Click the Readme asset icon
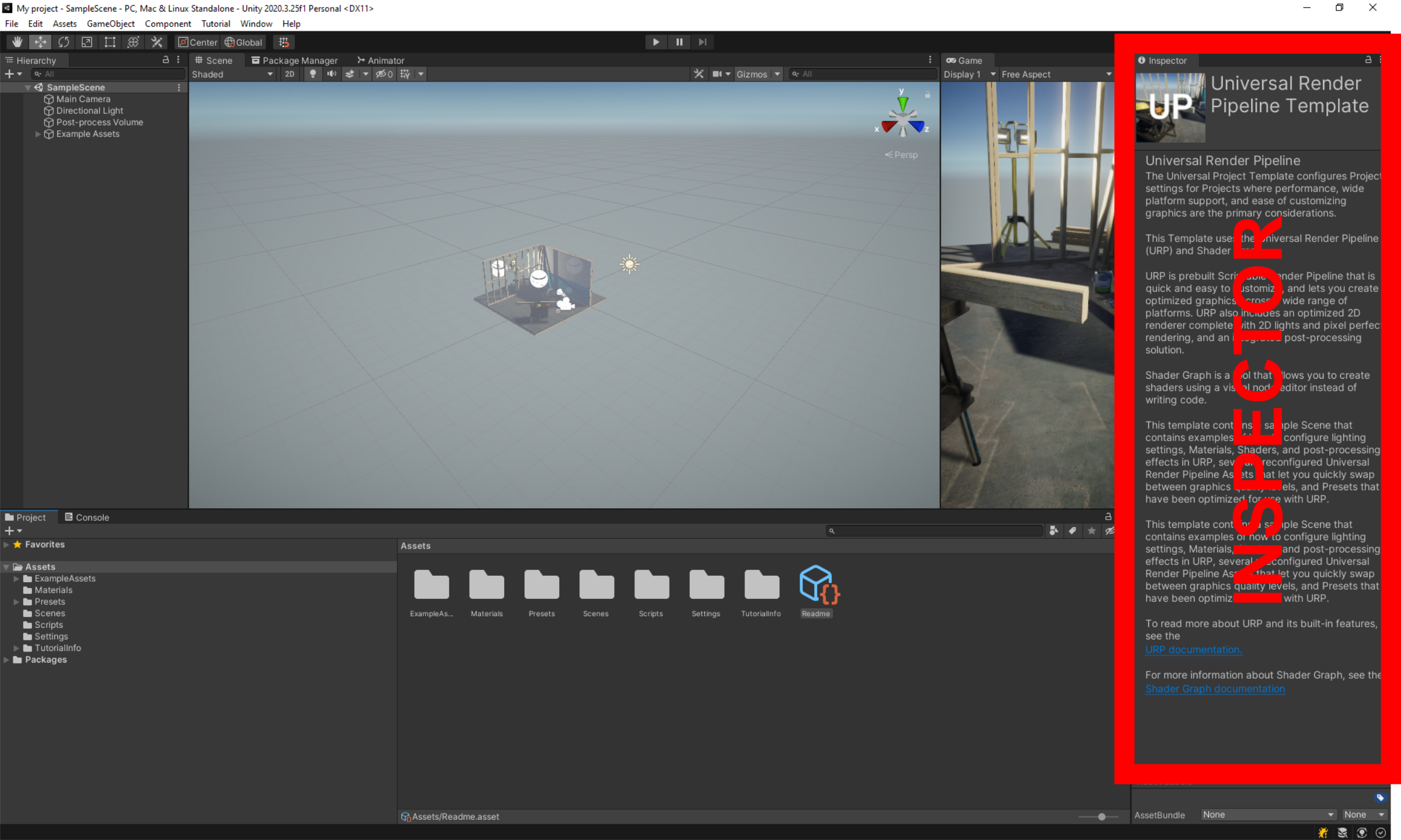 [818, 585]
